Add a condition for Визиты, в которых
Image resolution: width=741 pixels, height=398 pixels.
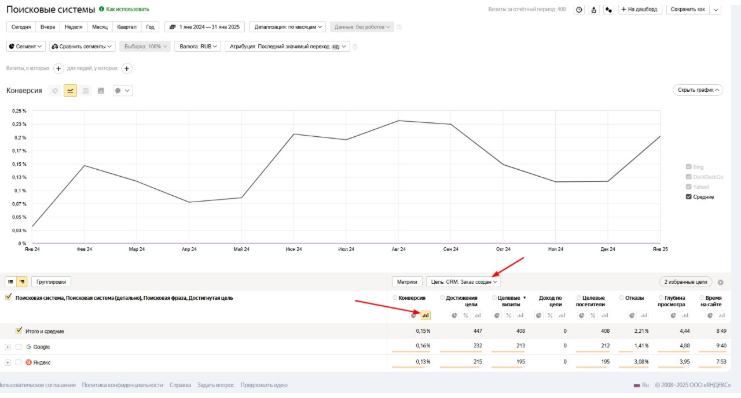(59, 69)
